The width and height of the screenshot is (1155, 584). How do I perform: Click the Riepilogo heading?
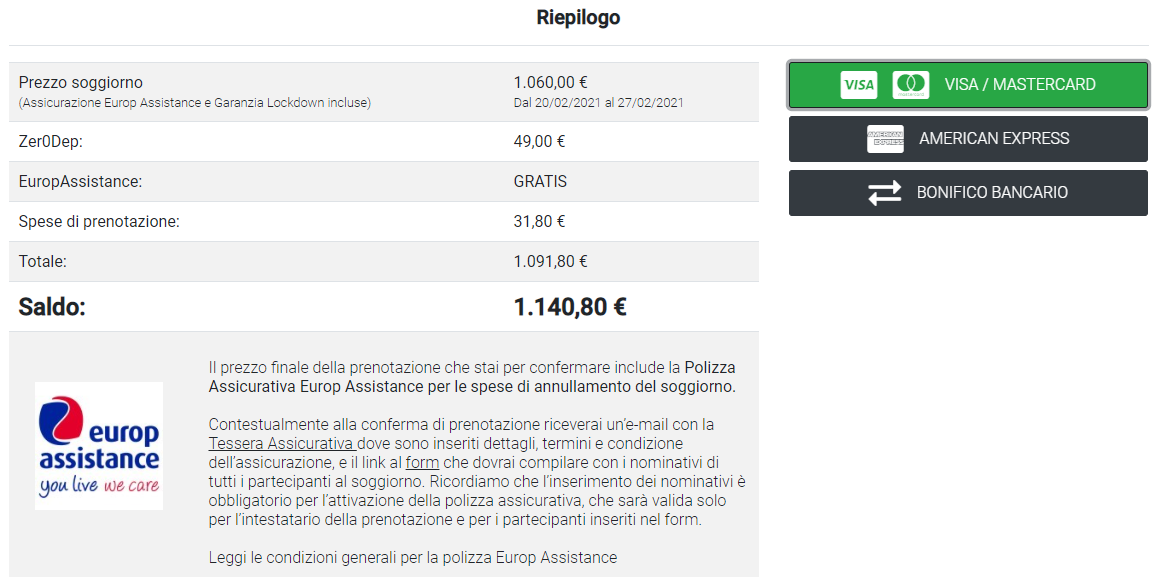(578, 18)
